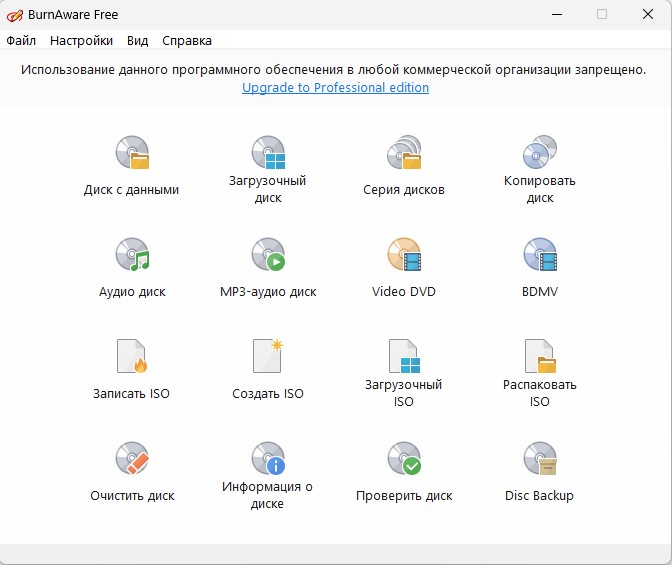672x565 pixels.
Task: Open the Копировать диск icon
Action: [540, 152]
